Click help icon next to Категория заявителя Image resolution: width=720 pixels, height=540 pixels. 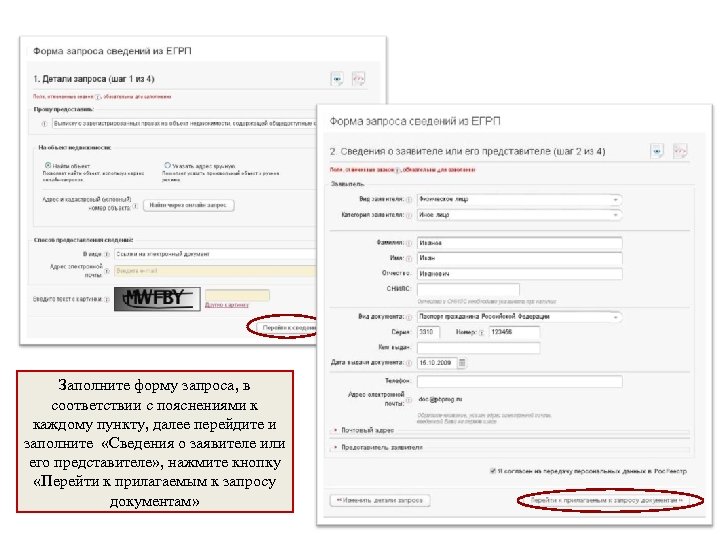click(x=408, y=215)
